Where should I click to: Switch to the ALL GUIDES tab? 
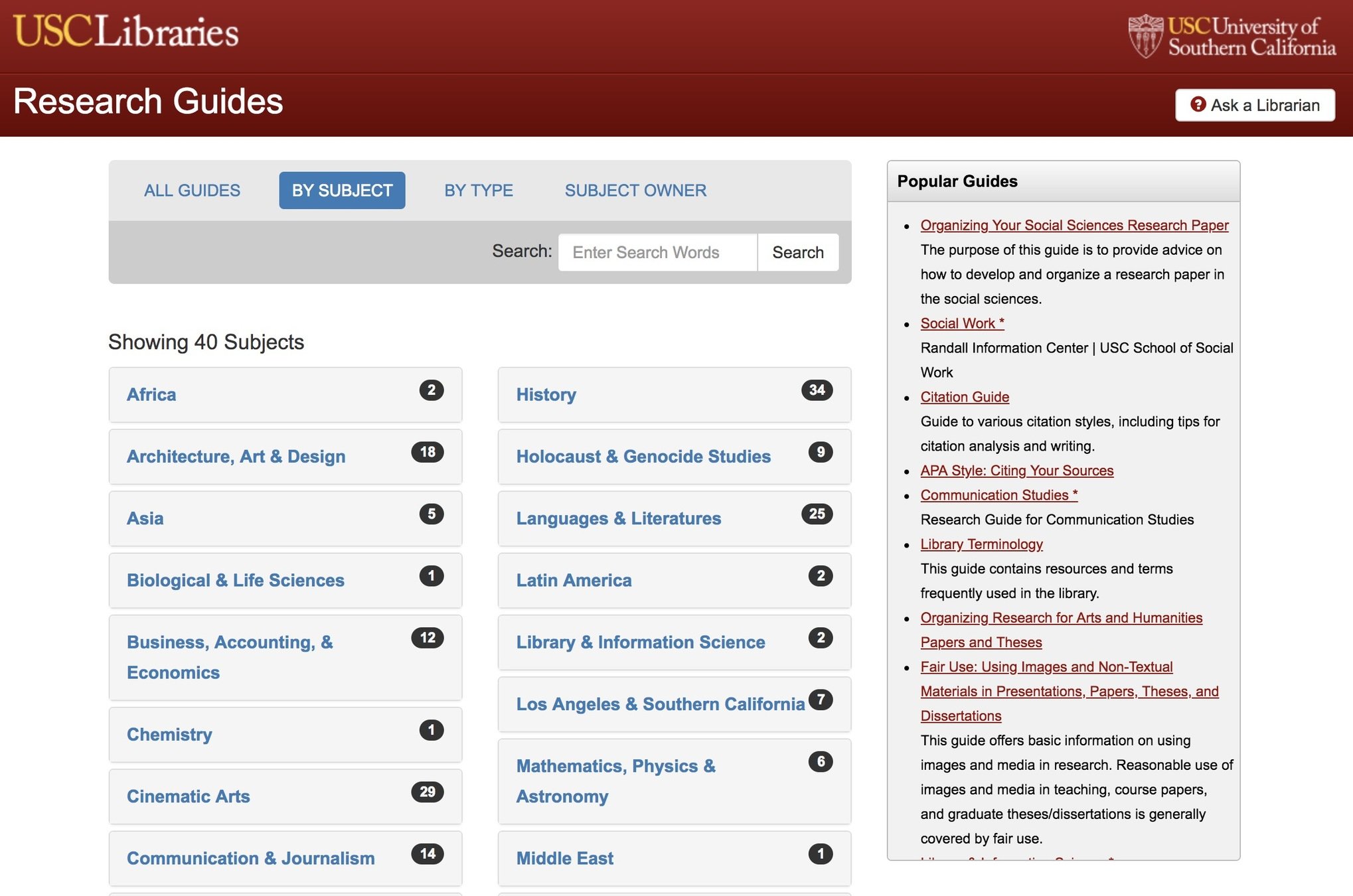point(192,190)
